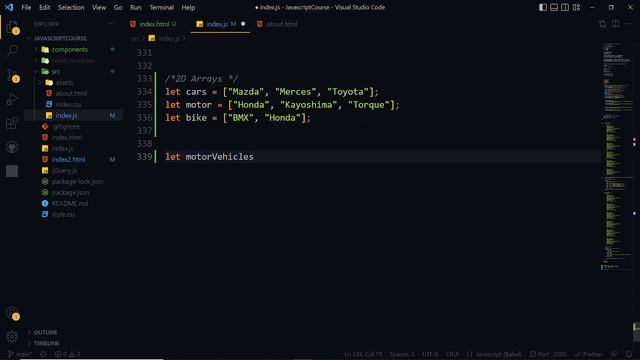The height and width of the screenshot is (360, 640).
Task: Click the errors and warnings count
Action: pos(68,354)
